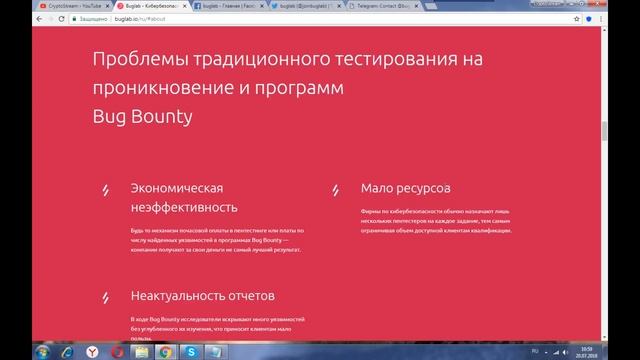Open the Windows Start menu

point(42,352)
